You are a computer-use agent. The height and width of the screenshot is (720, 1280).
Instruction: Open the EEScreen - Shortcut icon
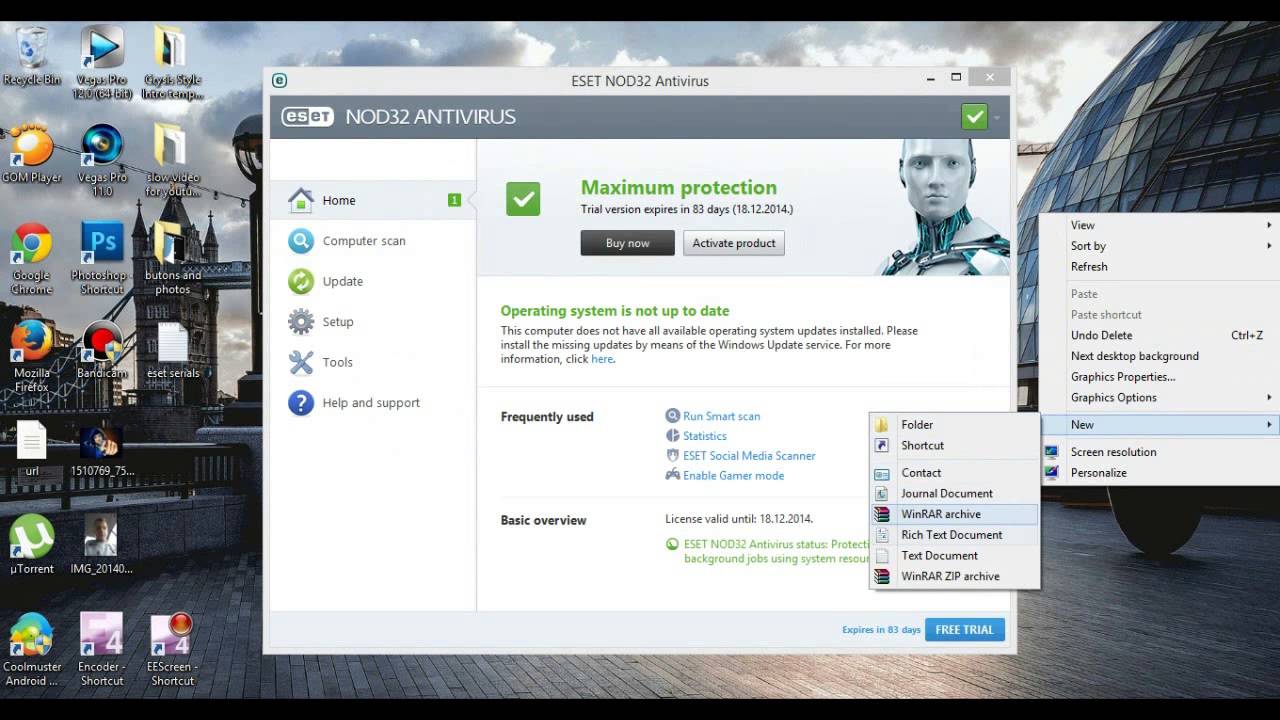[172, 650]
